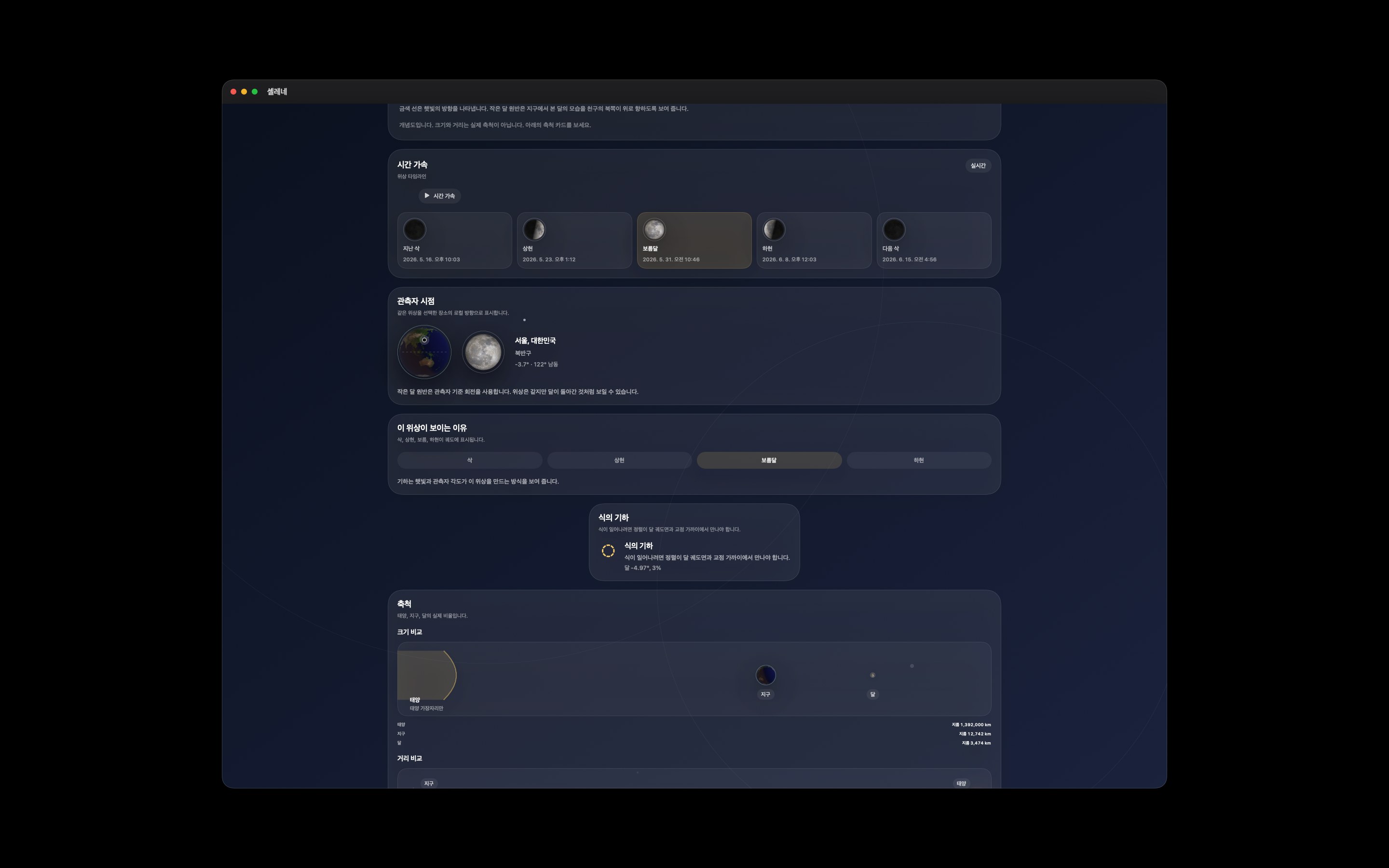Click the full moon icon on 보름달 card

click(654, 230)
